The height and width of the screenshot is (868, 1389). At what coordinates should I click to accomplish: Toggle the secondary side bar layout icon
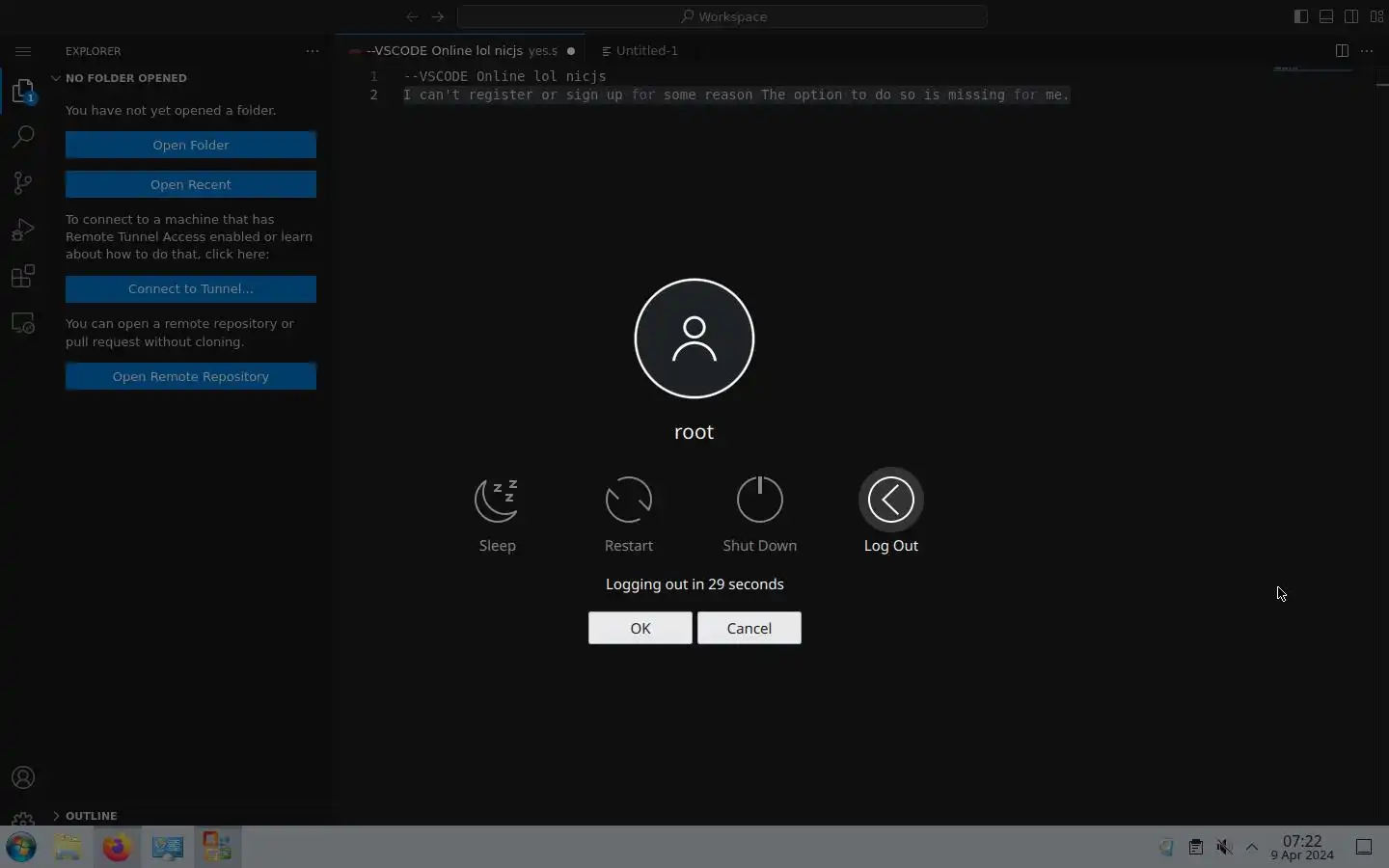tap(1352, 16)
